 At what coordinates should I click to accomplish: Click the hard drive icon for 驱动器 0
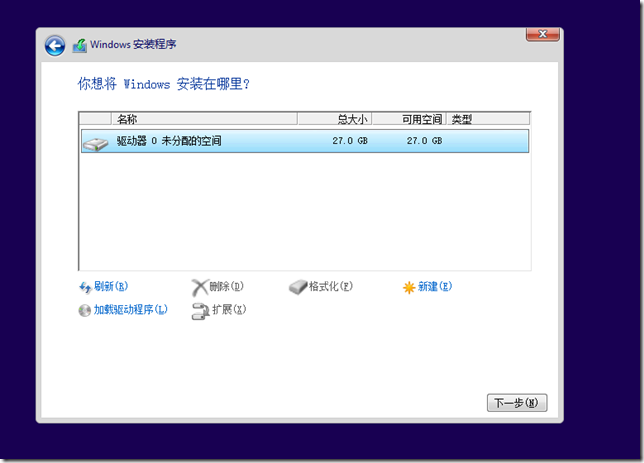pos(95,143)
